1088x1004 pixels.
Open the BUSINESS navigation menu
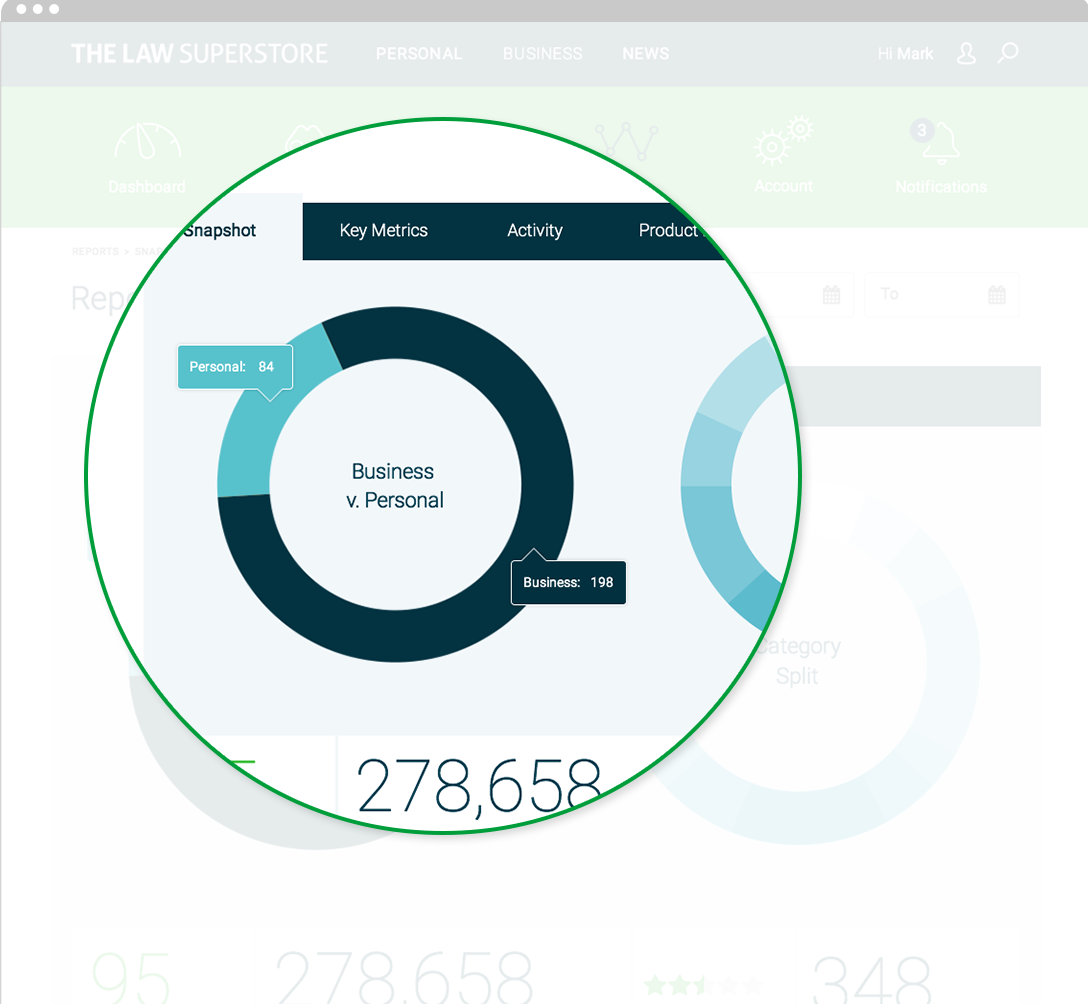pyautogui.click(x=542, y=54)
